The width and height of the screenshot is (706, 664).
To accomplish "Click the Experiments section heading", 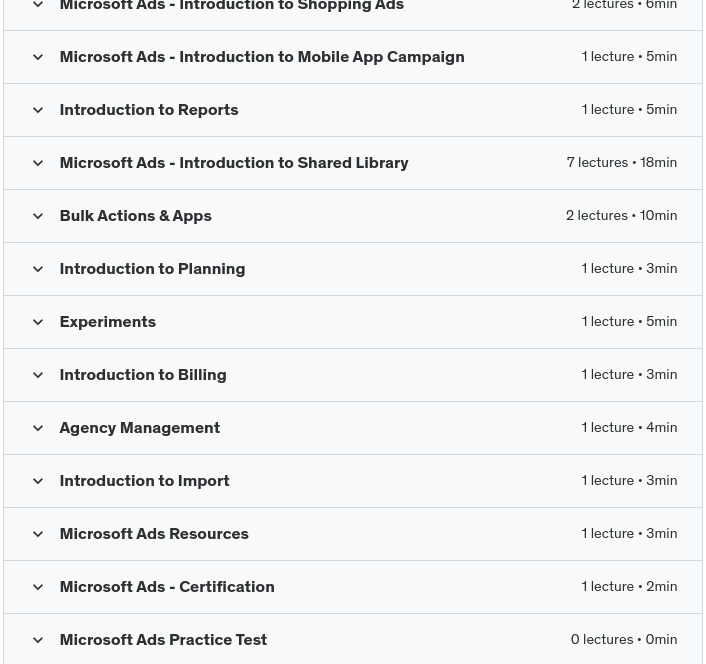I will 107,322.
